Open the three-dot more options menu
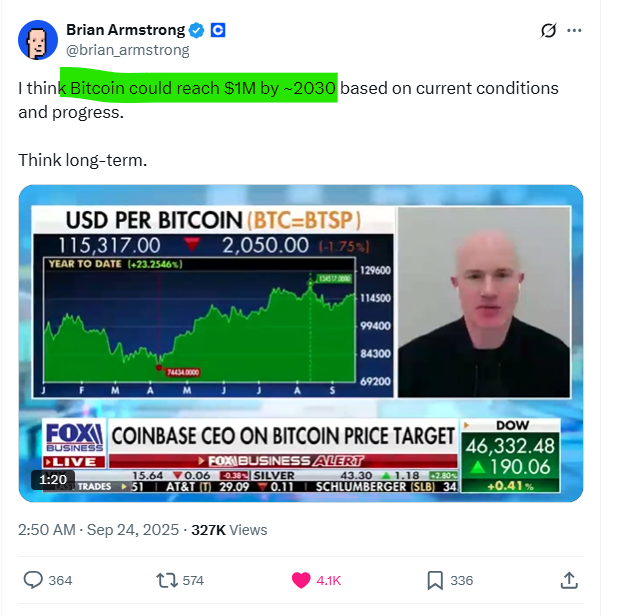Screen dimensions: 624x616 click(x=574, y=31)
